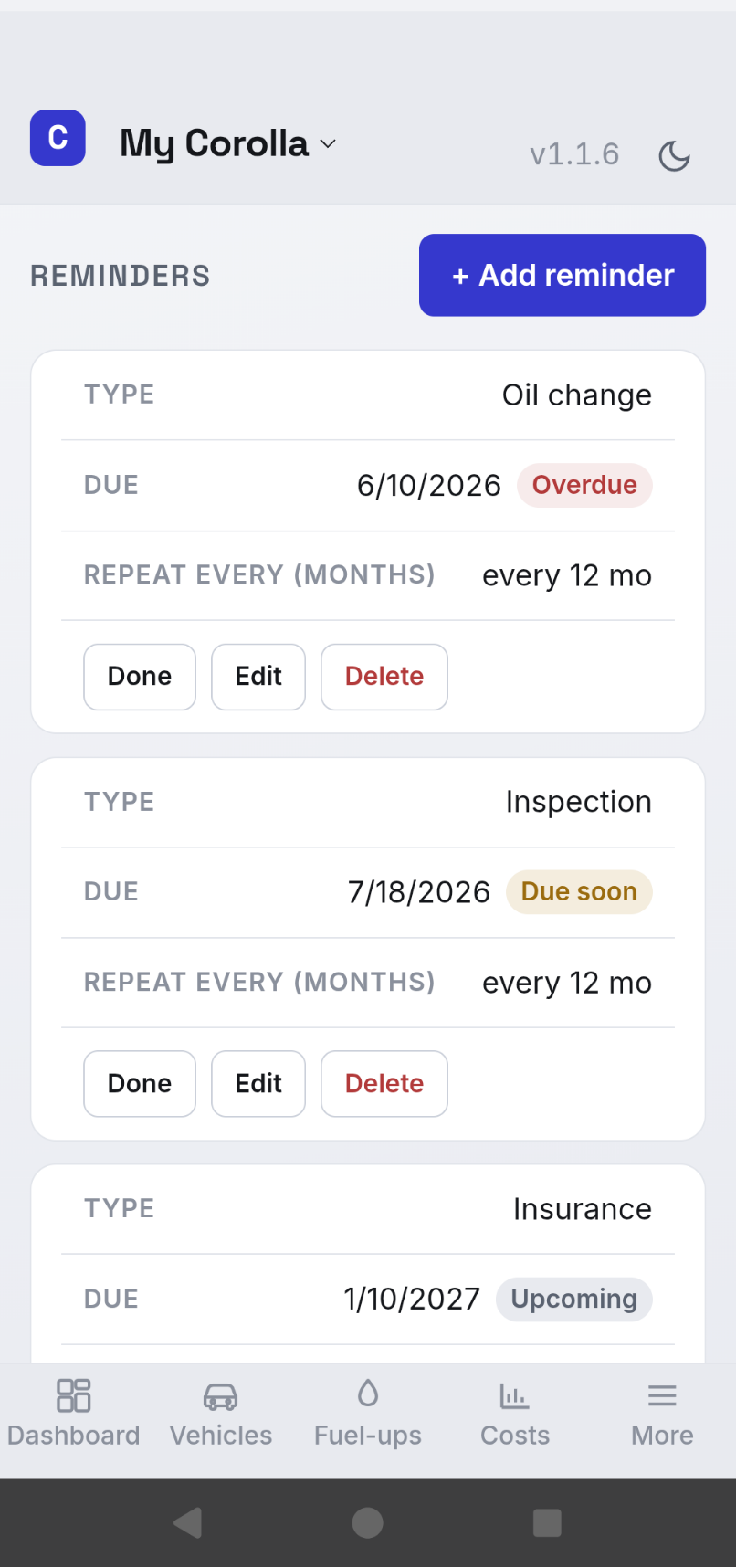Viewport: 736px width, 1568px height.
Task: Mark Inspection reminder as Done
Action: (140, 1084)
